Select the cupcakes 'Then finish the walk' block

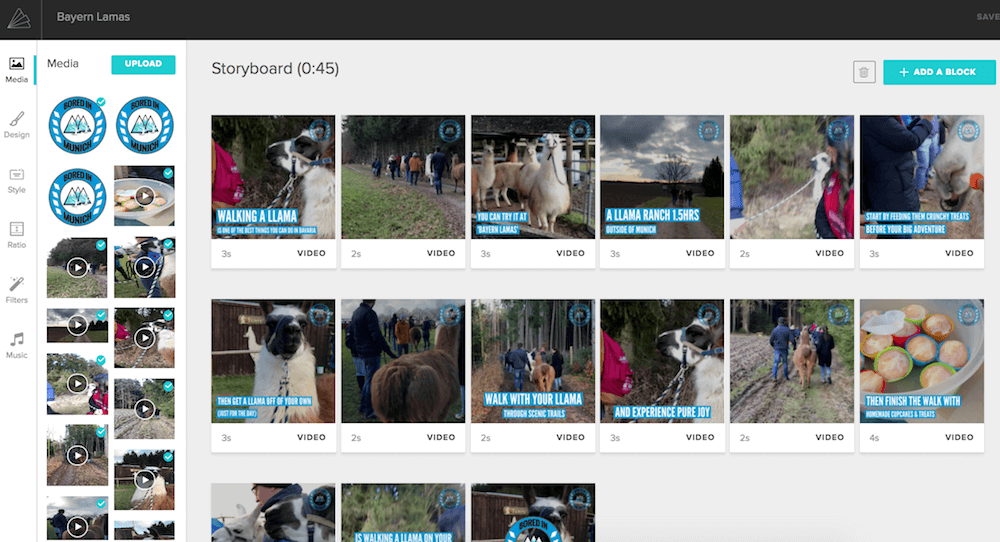click(920, 362)
